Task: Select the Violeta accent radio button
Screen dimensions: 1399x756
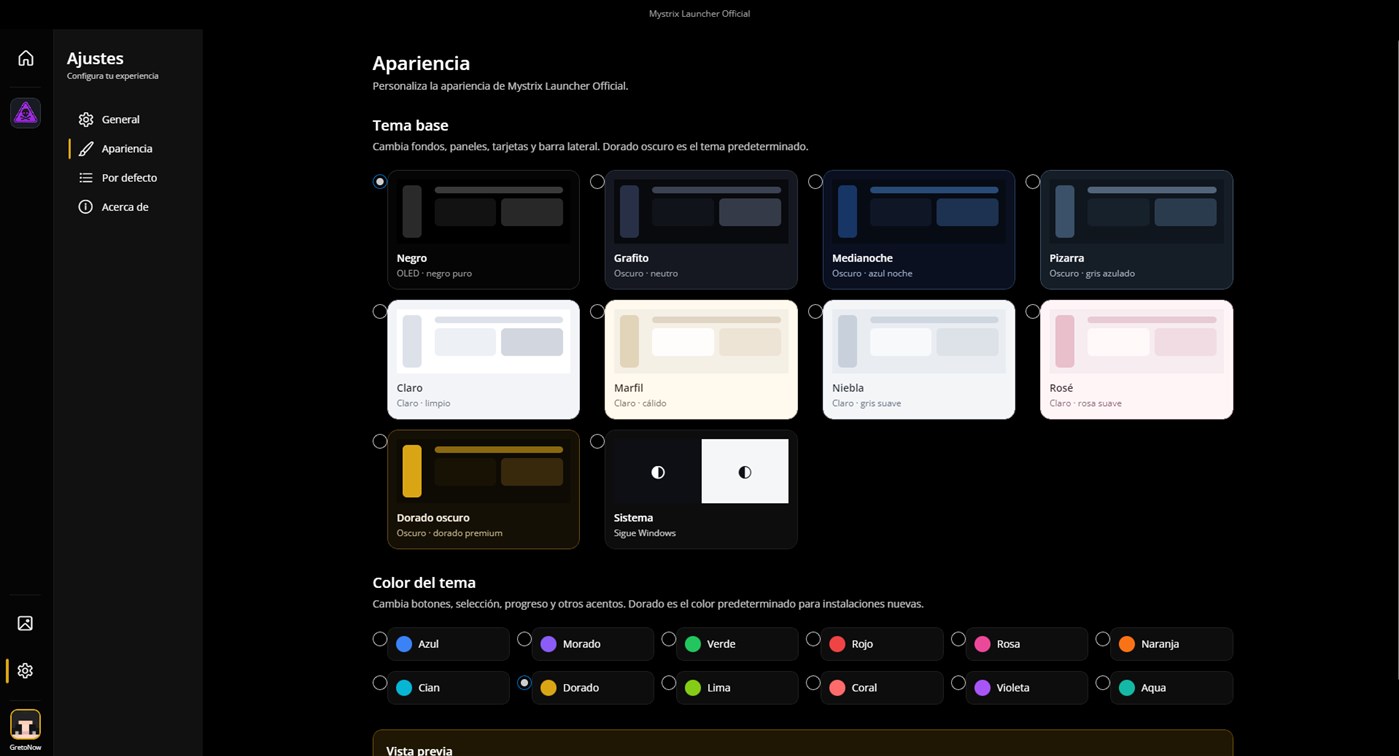Action: pyautogui.click(x=958, y=683)
